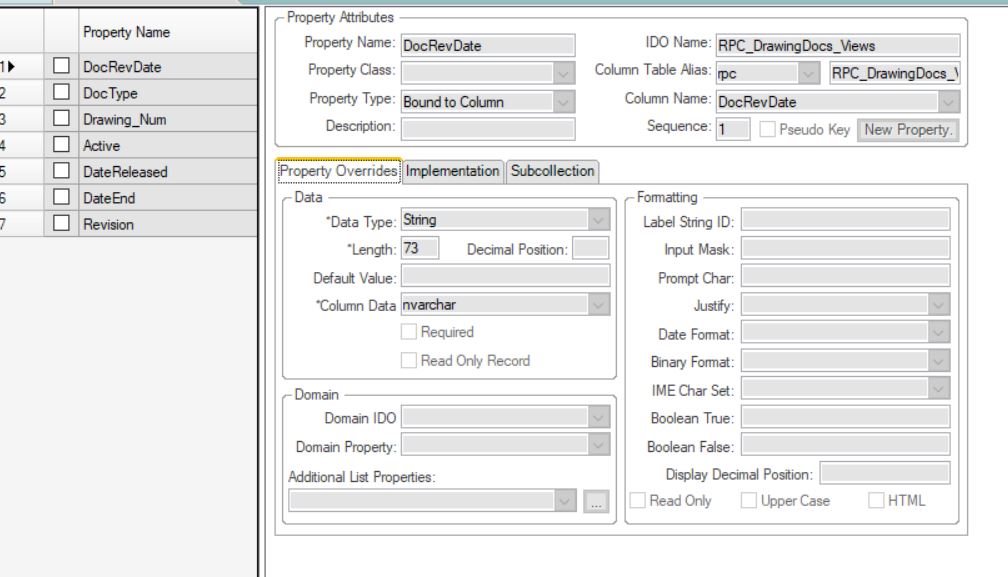
Task: Click the Boolean False field
Action: tap(845, 445)
